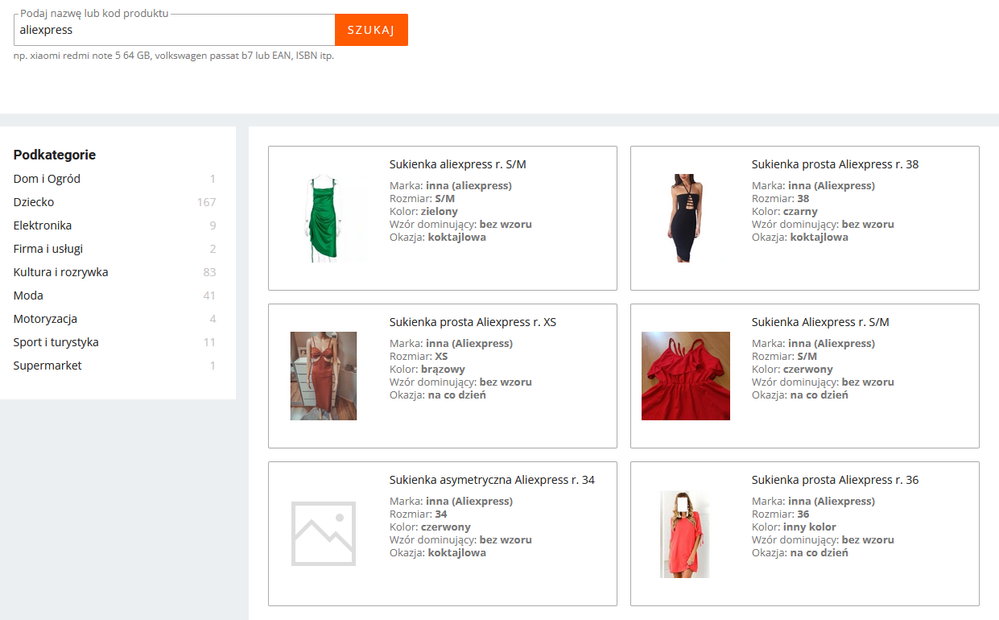Focus the product name search field
The width and height of the screenshot is (999, 620).
pos(174,31)
